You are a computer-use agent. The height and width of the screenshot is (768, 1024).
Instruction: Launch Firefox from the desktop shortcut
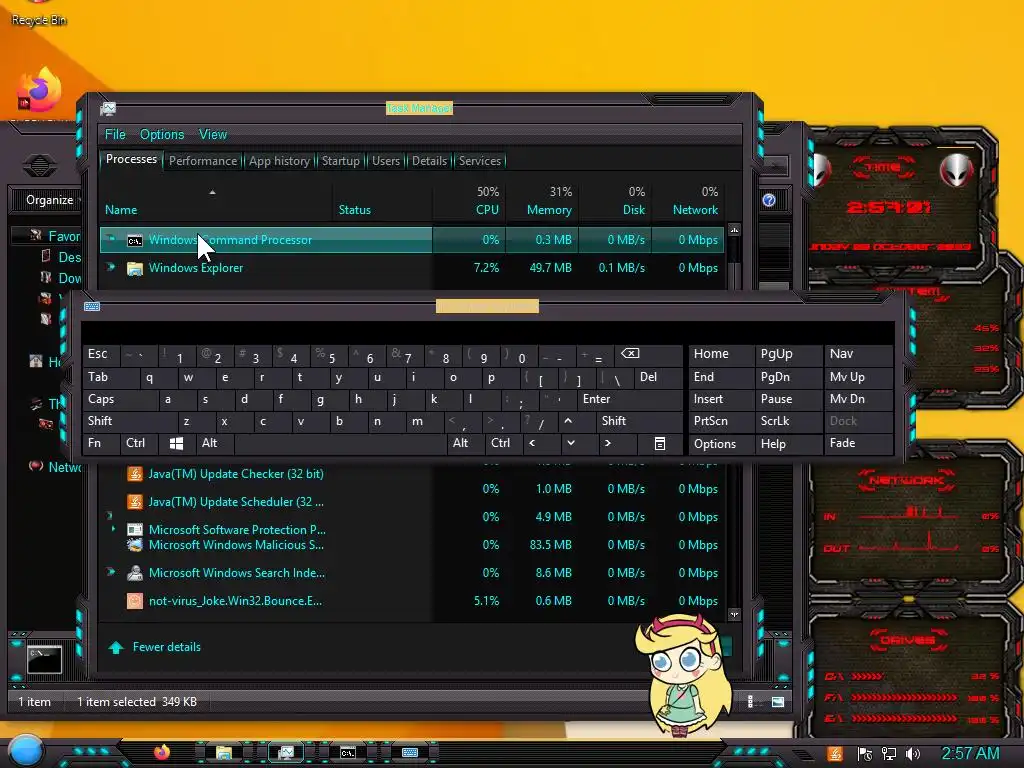[x=39, y=91]
